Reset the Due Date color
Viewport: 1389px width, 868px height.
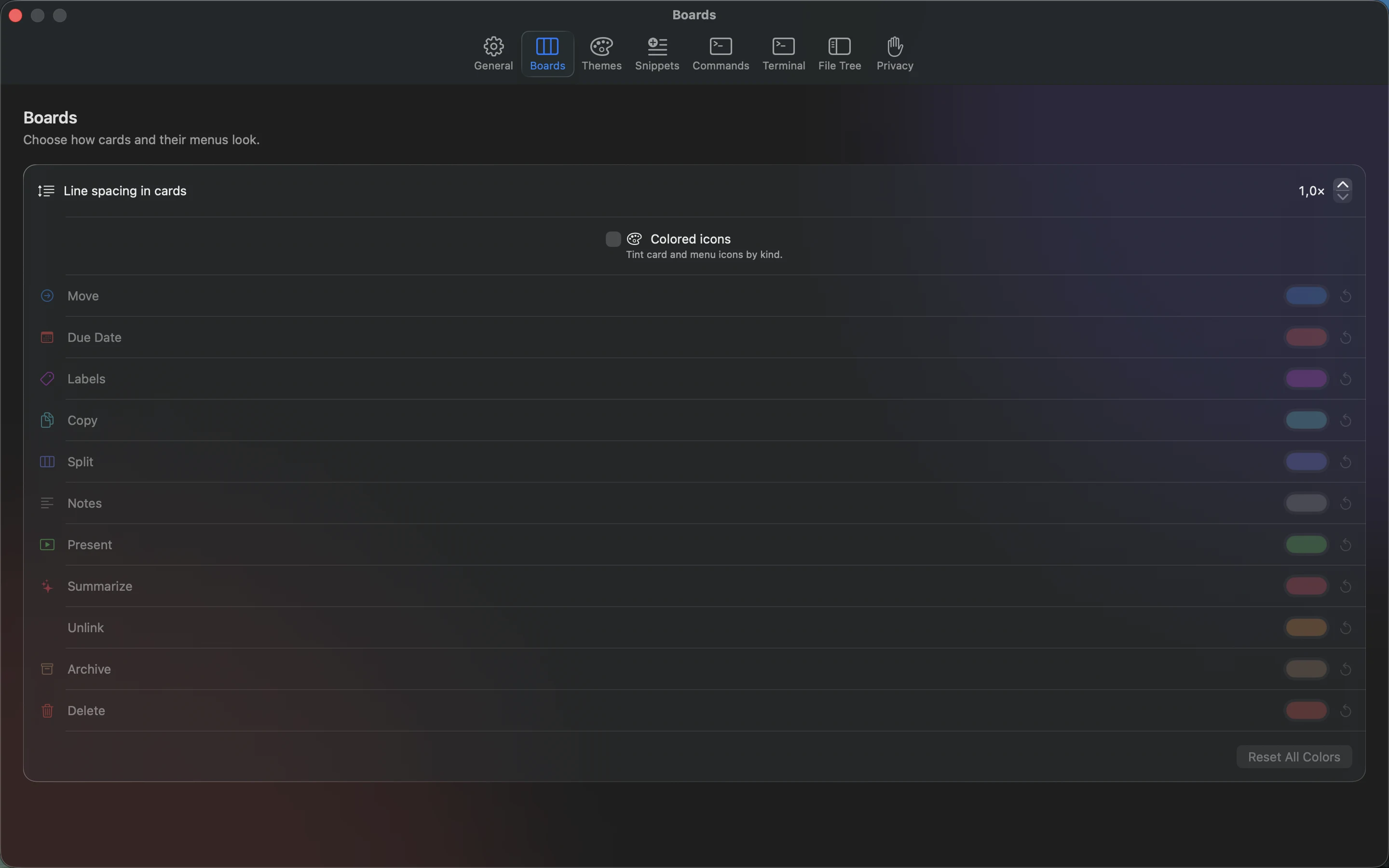(x=1346, y=338)
